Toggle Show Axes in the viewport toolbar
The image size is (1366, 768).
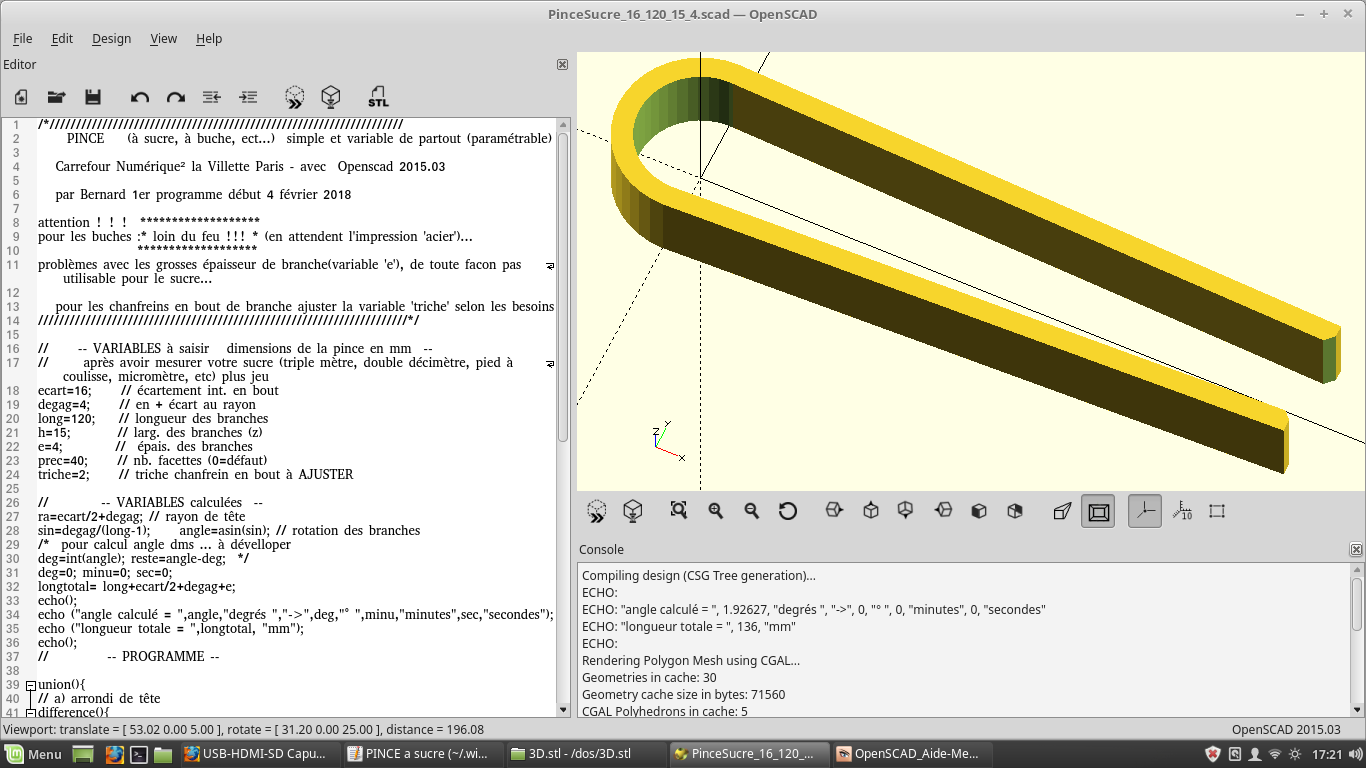(1145, 511)
